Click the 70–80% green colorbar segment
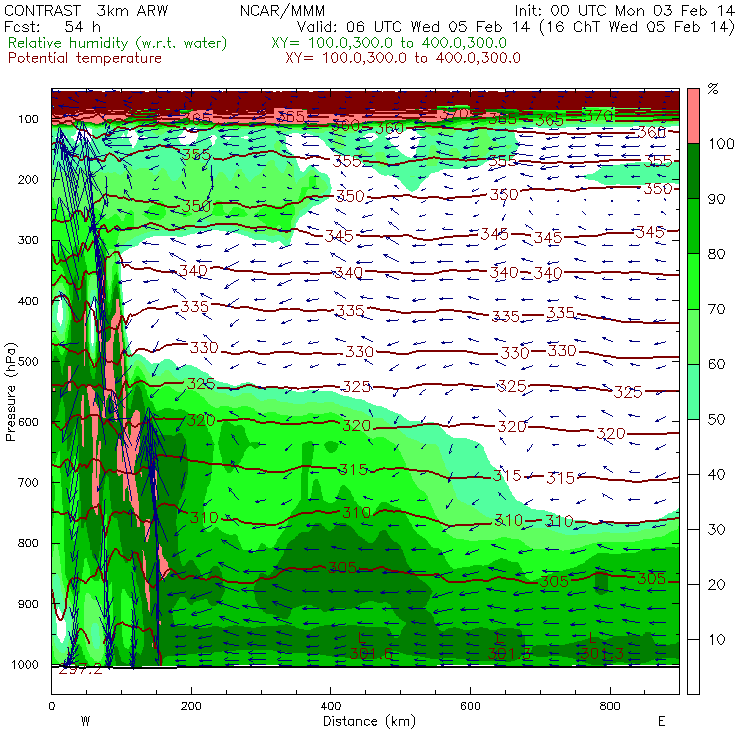This screenshot has width=740, height=740. pyautogui.click(x=693, y=281)
